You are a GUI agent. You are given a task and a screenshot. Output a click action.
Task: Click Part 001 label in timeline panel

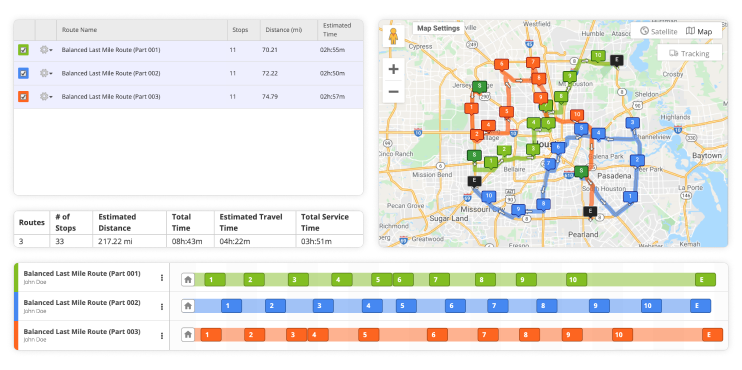click(82, 274)
